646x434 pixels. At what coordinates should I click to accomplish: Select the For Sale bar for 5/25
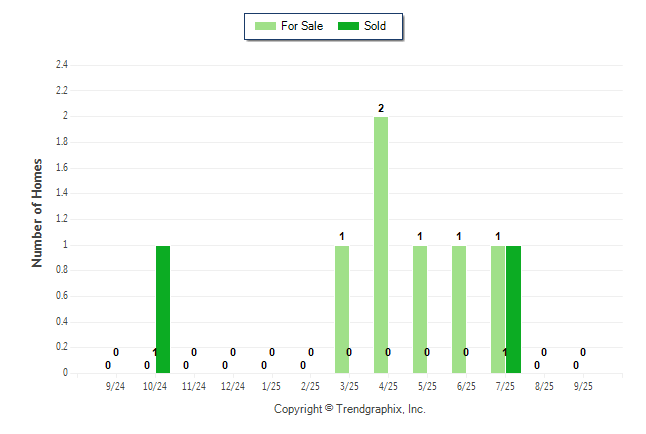tap(420, 309)
